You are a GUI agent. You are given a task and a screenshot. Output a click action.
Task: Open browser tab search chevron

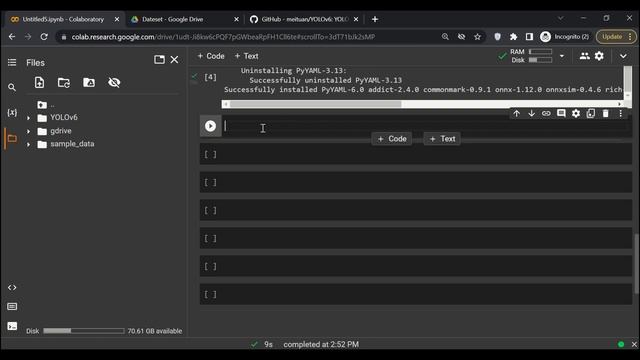(561, 18)
